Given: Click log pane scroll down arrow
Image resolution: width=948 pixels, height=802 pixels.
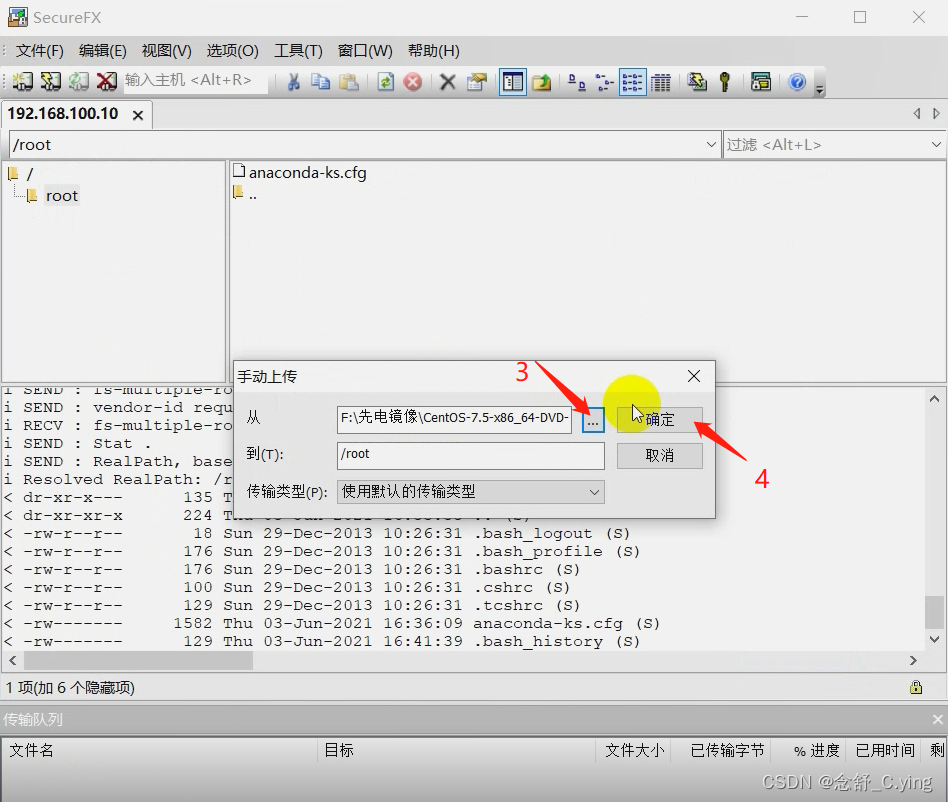Looking at the screenshot, I should tap(934, 639).
